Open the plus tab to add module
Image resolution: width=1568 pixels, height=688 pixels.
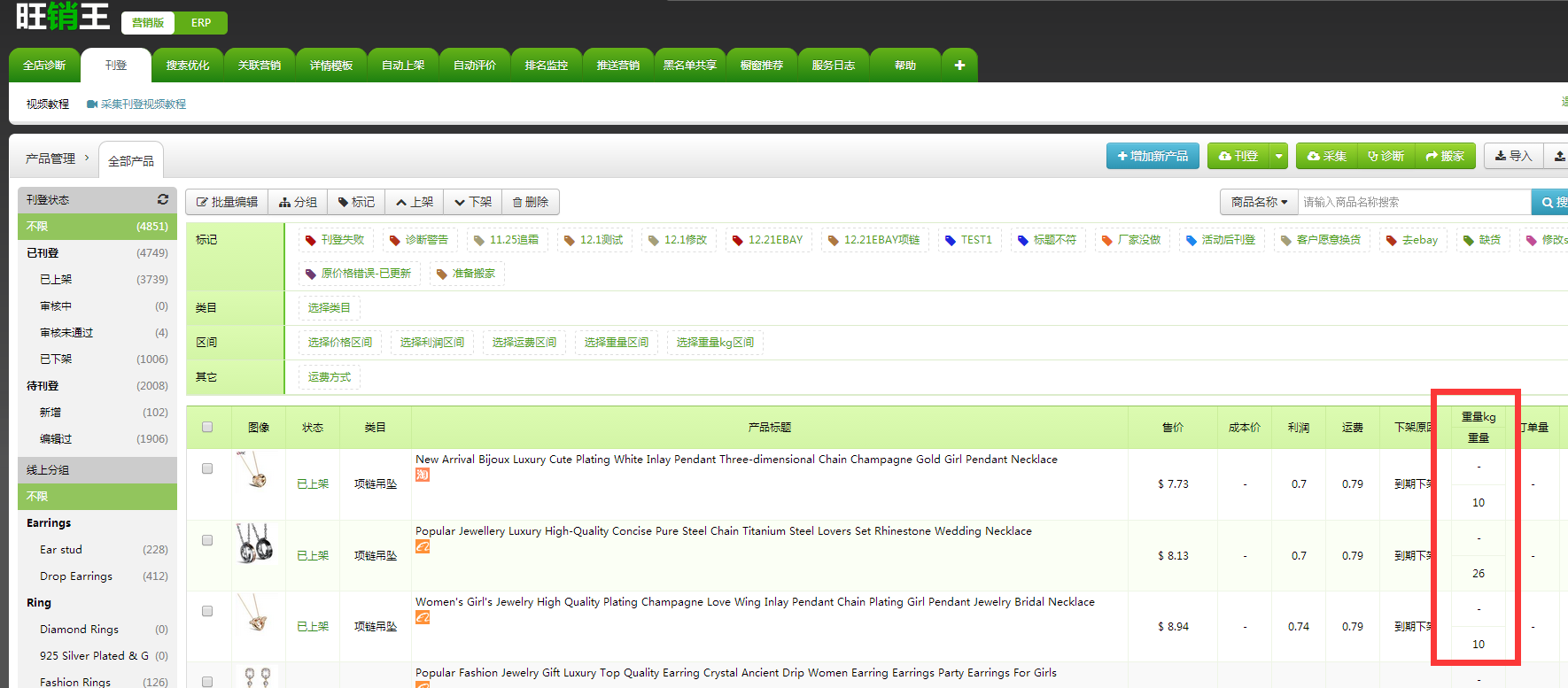point(959,66)
